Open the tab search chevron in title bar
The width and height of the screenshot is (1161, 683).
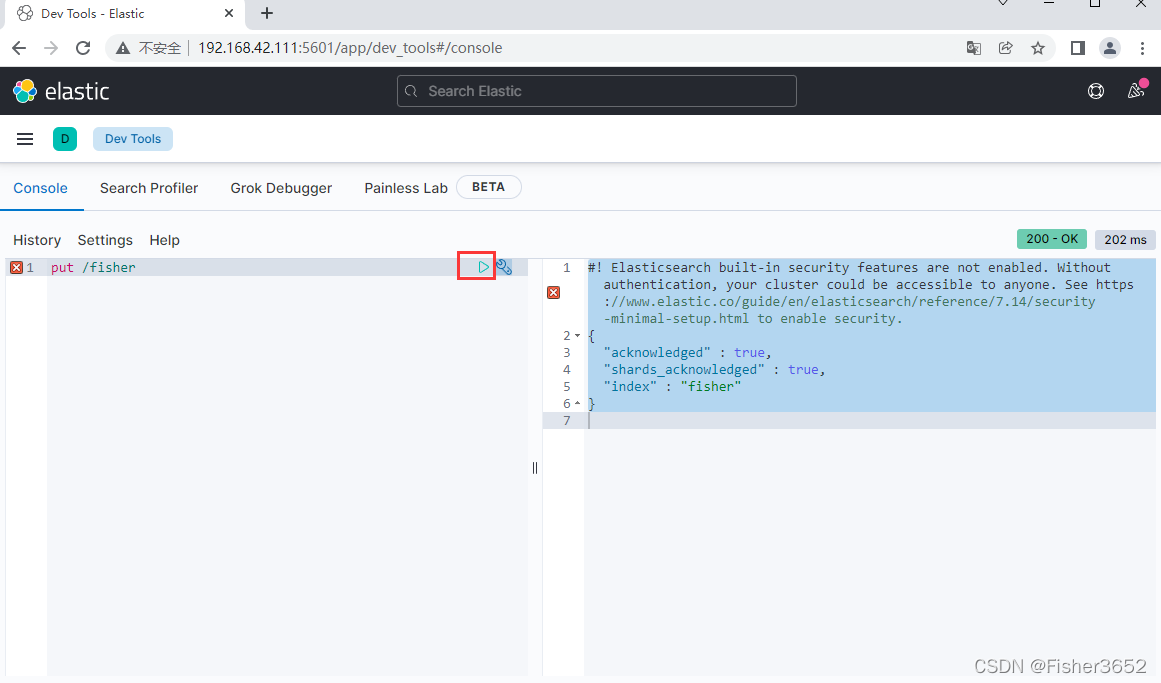pyautogui.click(x=1003, y=4)
